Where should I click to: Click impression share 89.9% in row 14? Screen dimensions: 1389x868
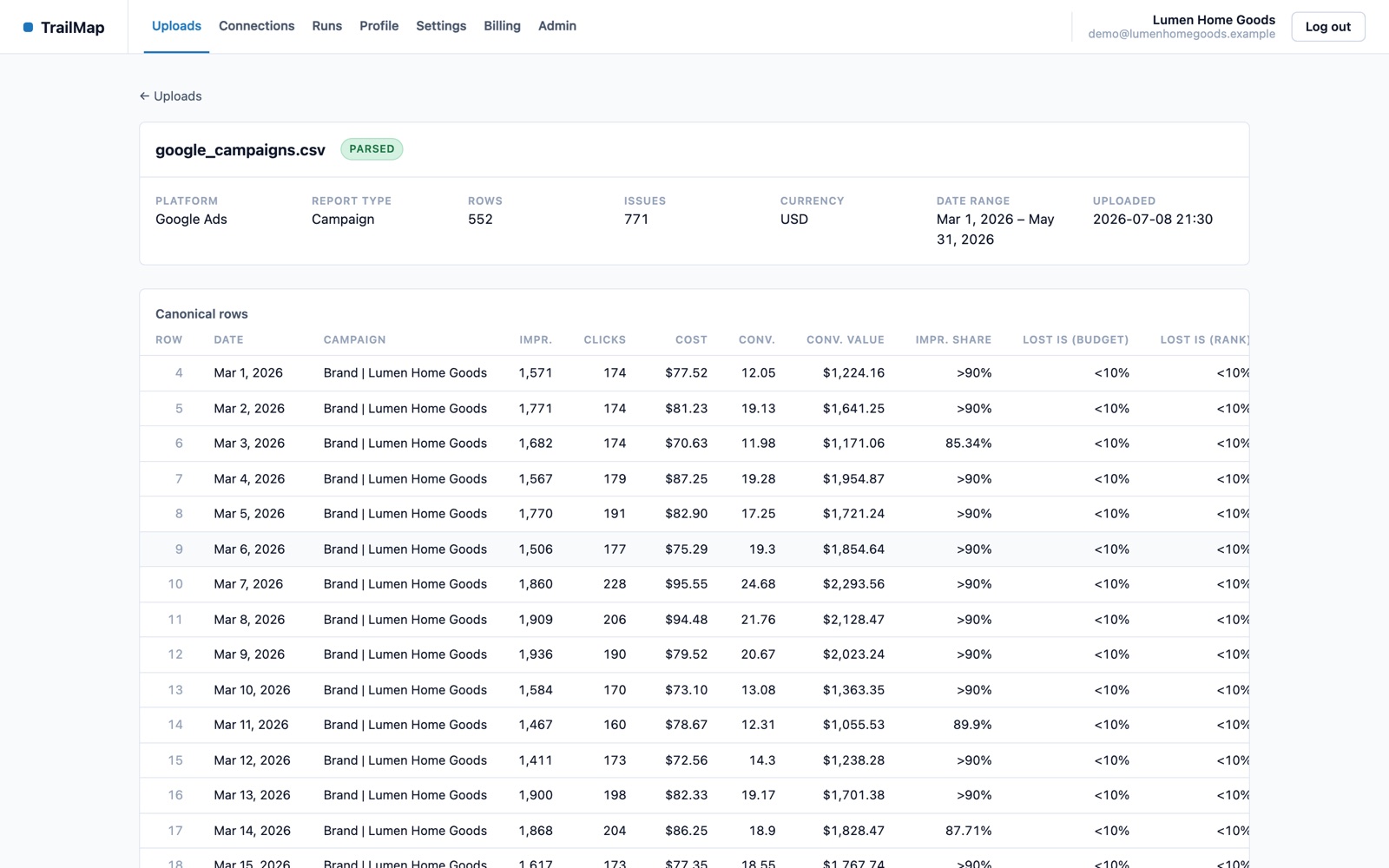[972, 725]
